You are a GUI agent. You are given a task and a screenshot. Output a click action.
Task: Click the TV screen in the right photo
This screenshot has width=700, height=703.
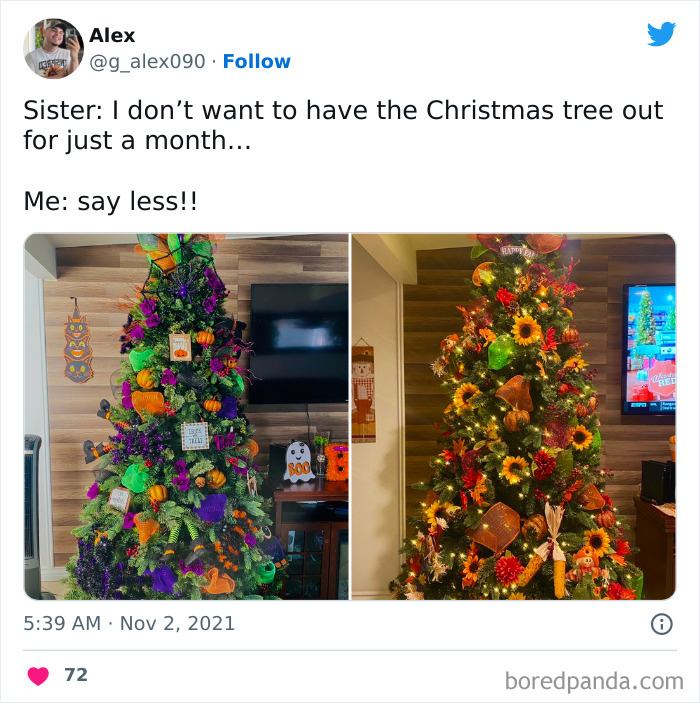(649, 349)
